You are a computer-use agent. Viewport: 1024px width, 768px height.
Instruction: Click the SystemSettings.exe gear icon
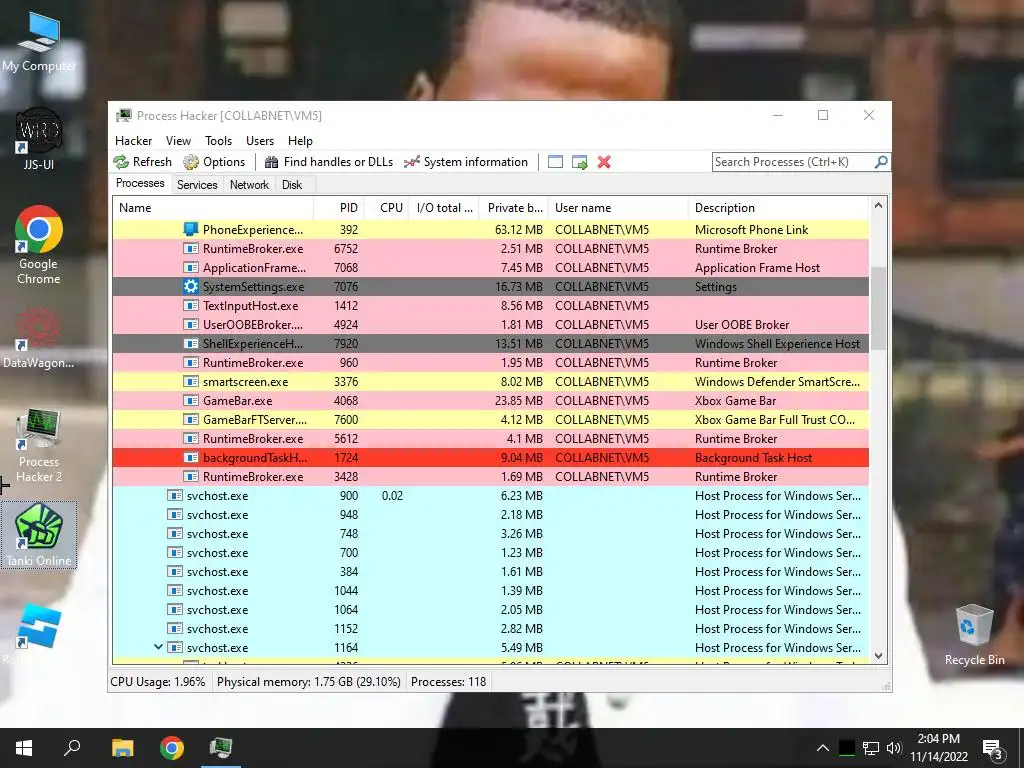pyautogui.click(x=191, y=286)
